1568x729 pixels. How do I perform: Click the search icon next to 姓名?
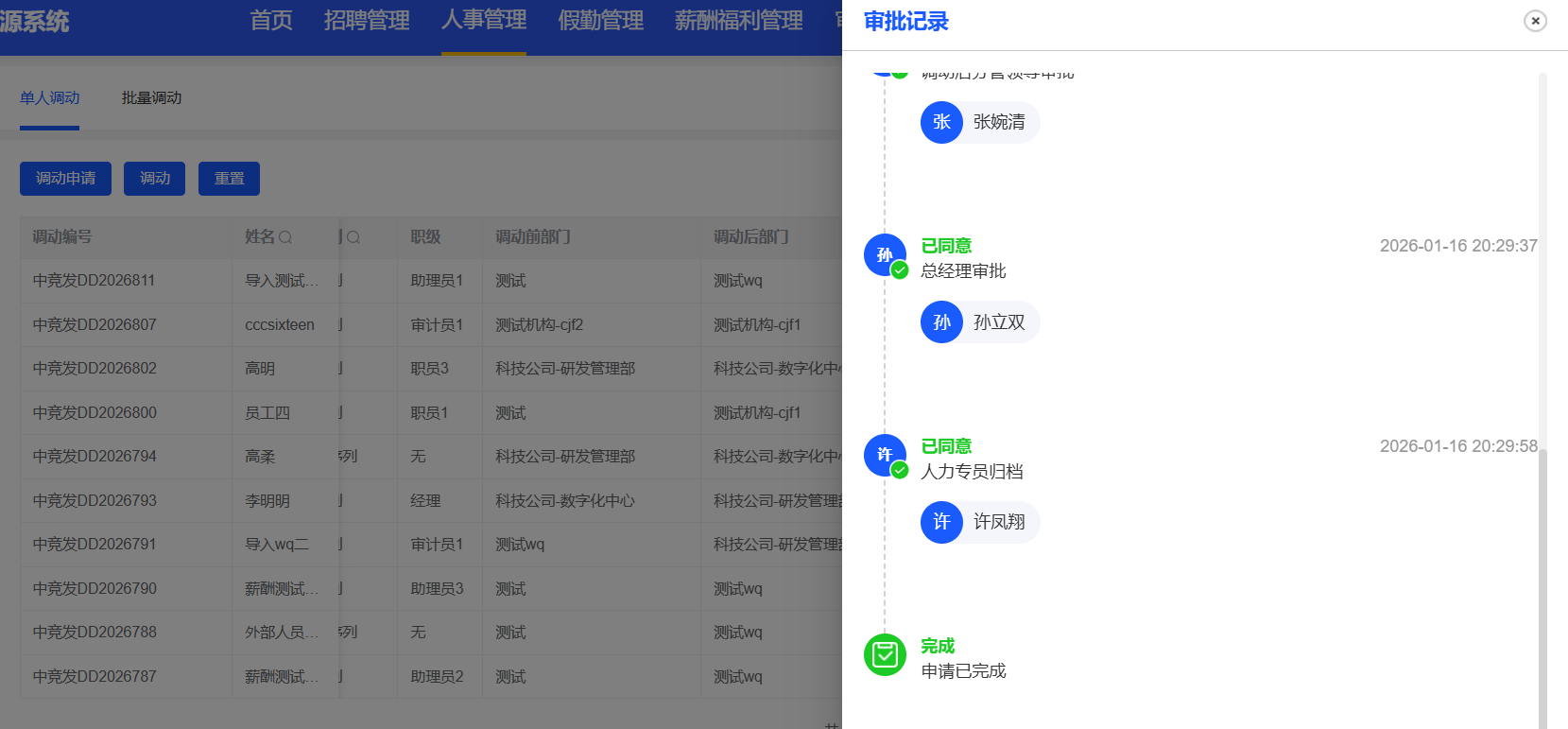[x=285, y=237]
